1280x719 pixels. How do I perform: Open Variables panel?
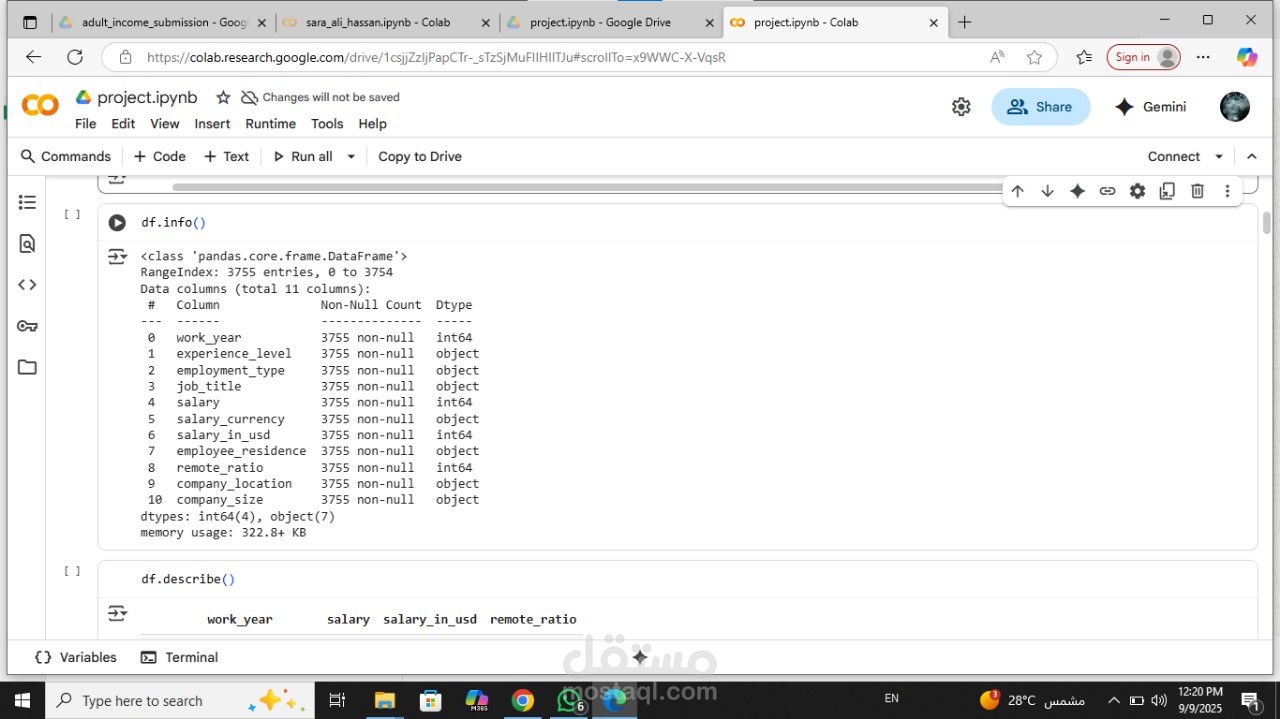(x=76, y=657)
